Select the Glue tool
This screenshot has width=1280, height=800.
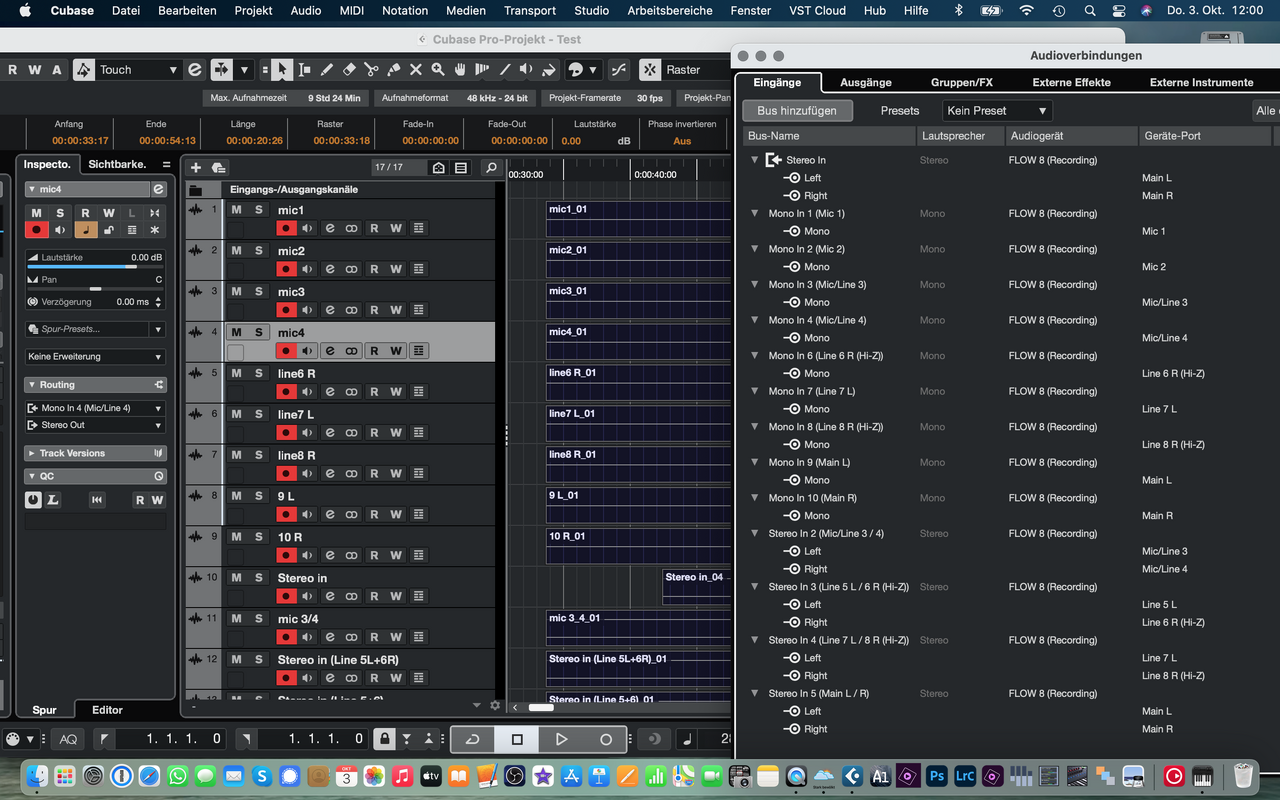coord(394,70)
